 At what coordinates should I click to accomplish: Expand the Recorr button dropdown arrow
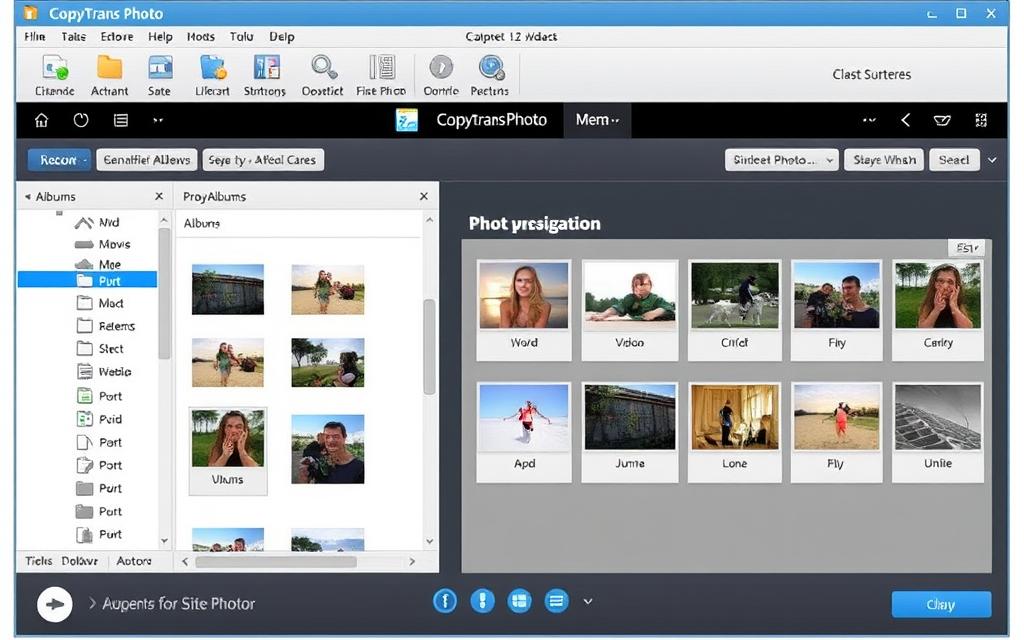point(86,160)
